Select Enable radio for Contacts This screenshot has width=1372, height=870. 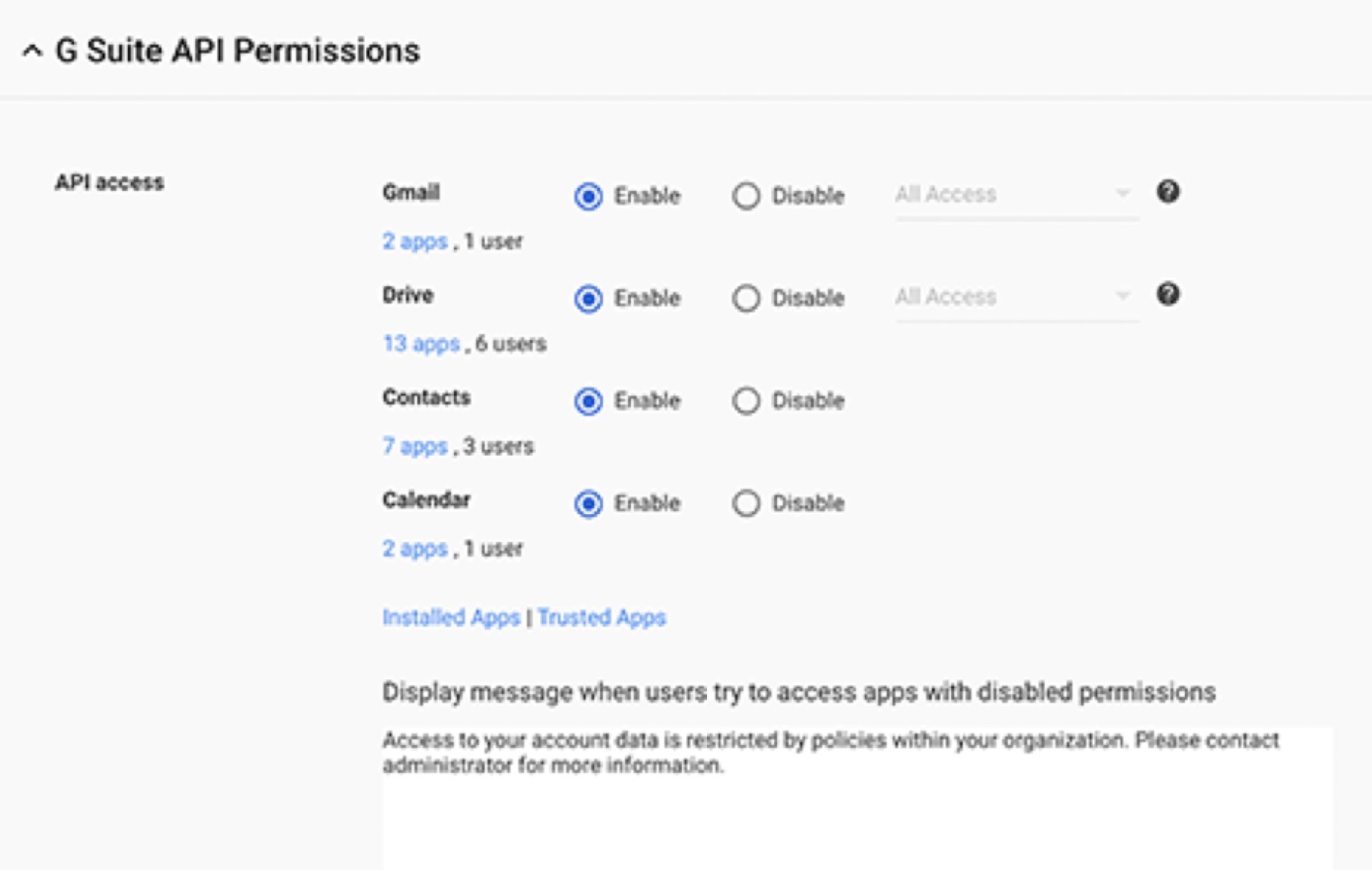(x=589, y=400)
